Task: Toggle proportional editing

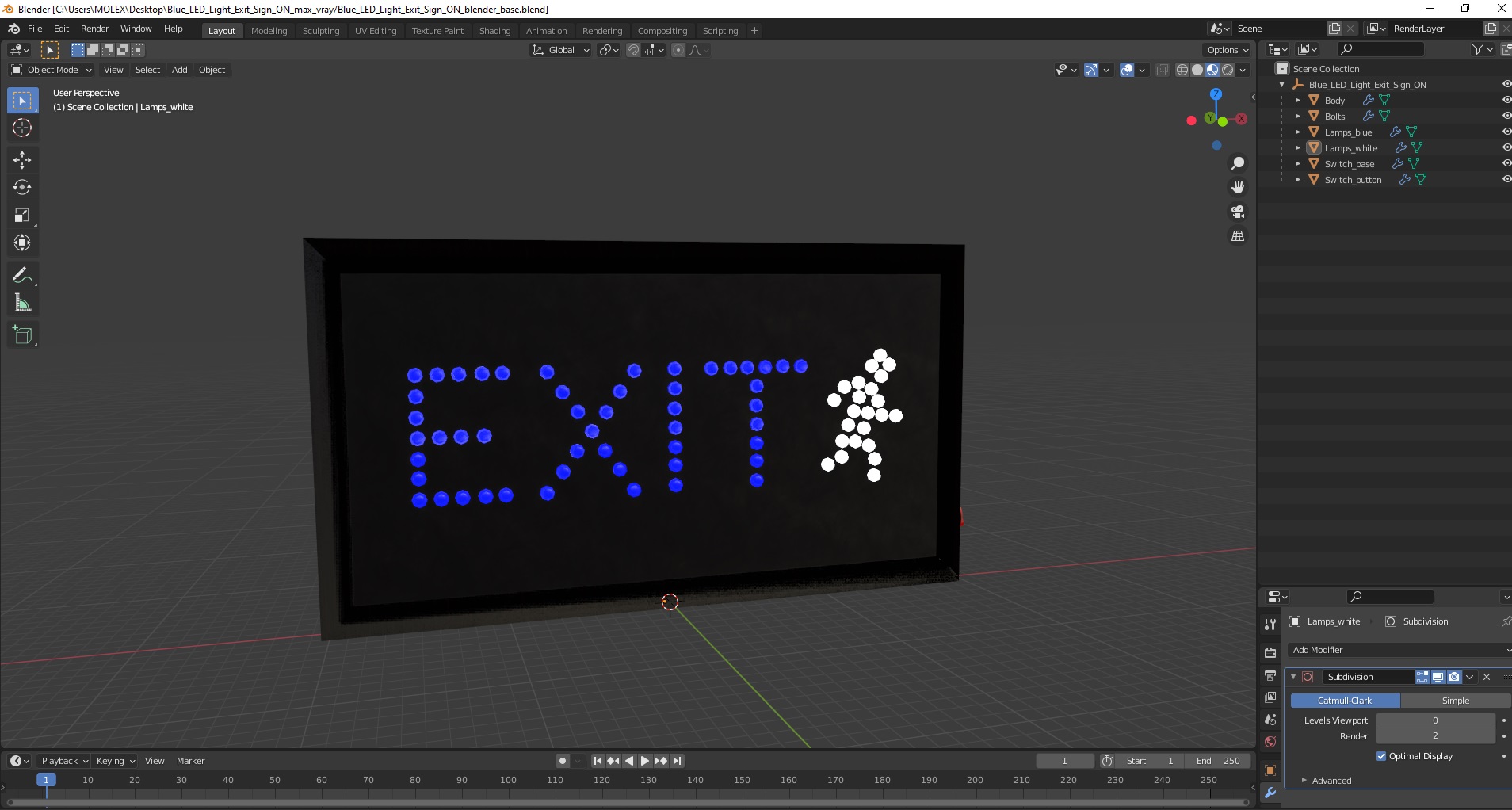Action: tap(678, 50)
